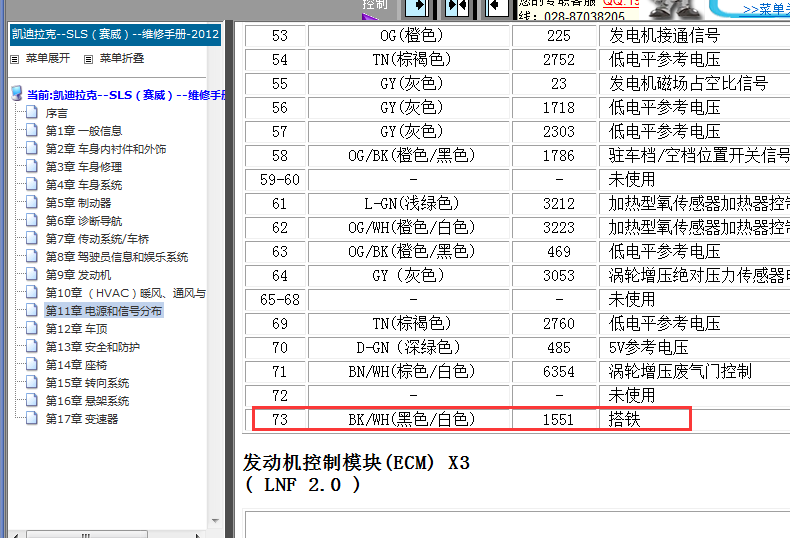
Task: Click the book icon before 当前:凯迪拉克
Action: coord(17,93)
